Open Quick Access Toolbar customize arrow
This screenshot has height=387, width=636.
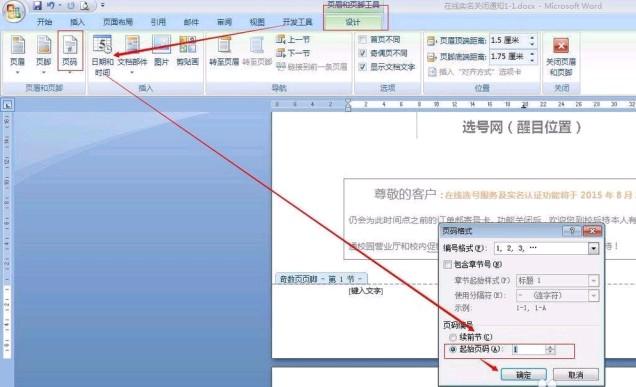(103, 5)
